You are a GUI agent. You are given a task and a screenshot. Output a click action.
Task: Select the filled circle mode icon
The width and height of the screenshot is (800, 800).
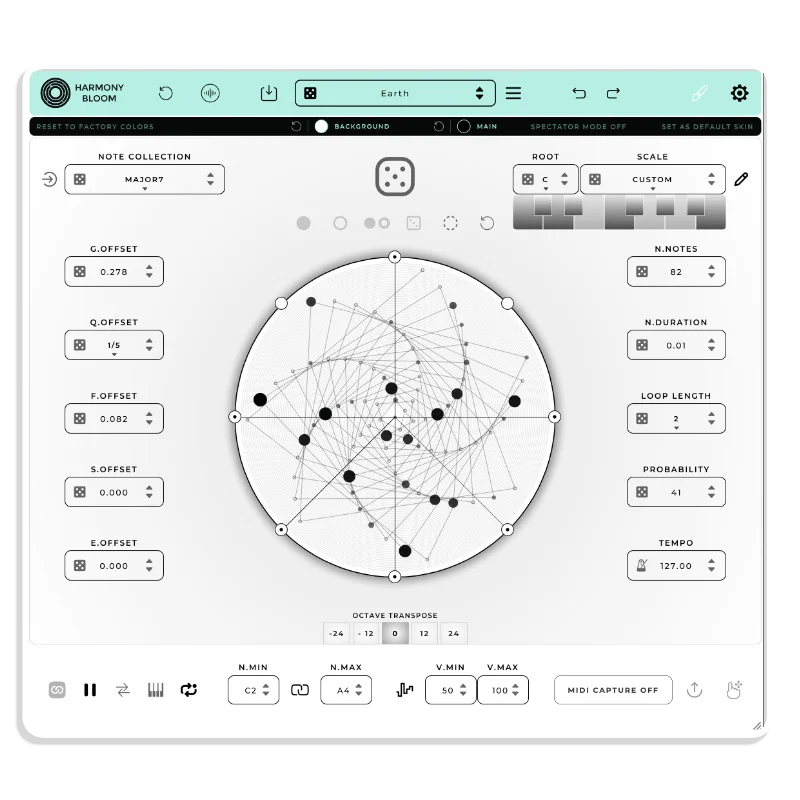pyautogui.click(x=304, y=223)
